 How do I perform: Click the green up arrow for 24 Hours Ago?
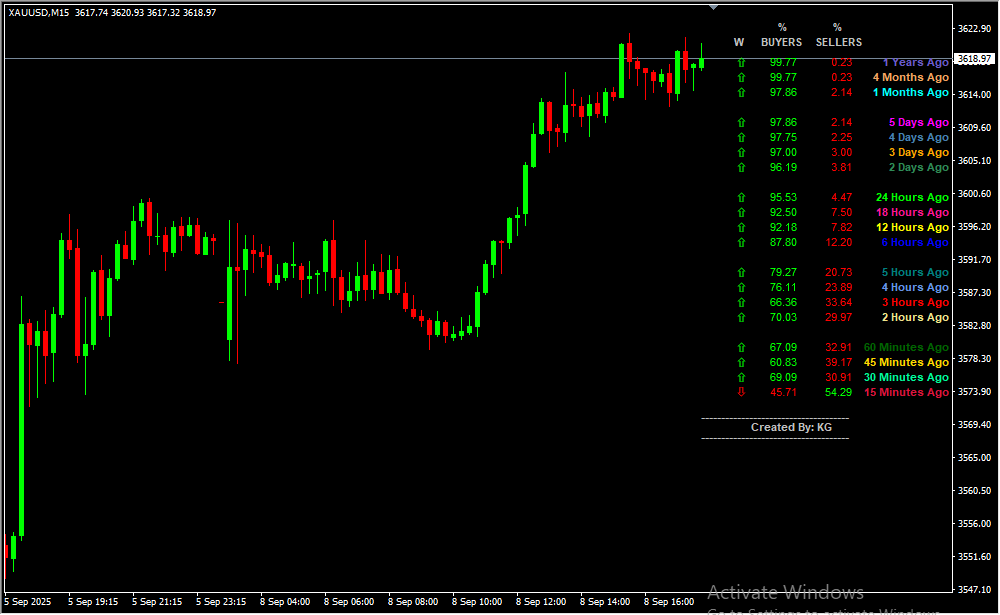(x=741, y=197)
